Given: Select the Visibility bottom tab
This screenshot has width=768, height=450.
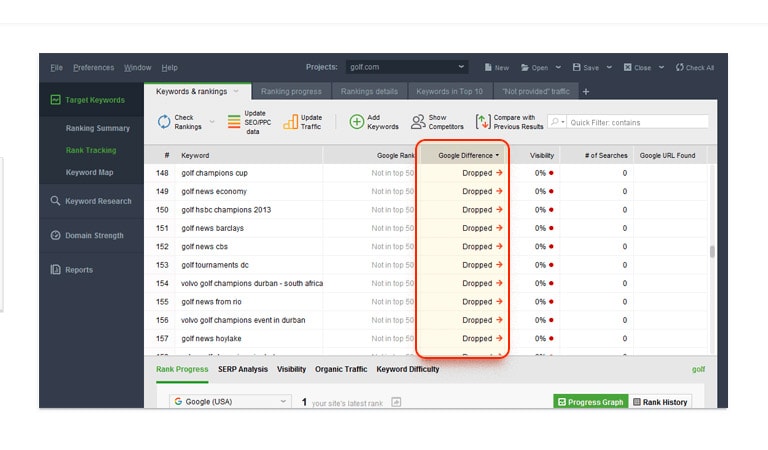Looking at the screenshot, I should point(291,369).
